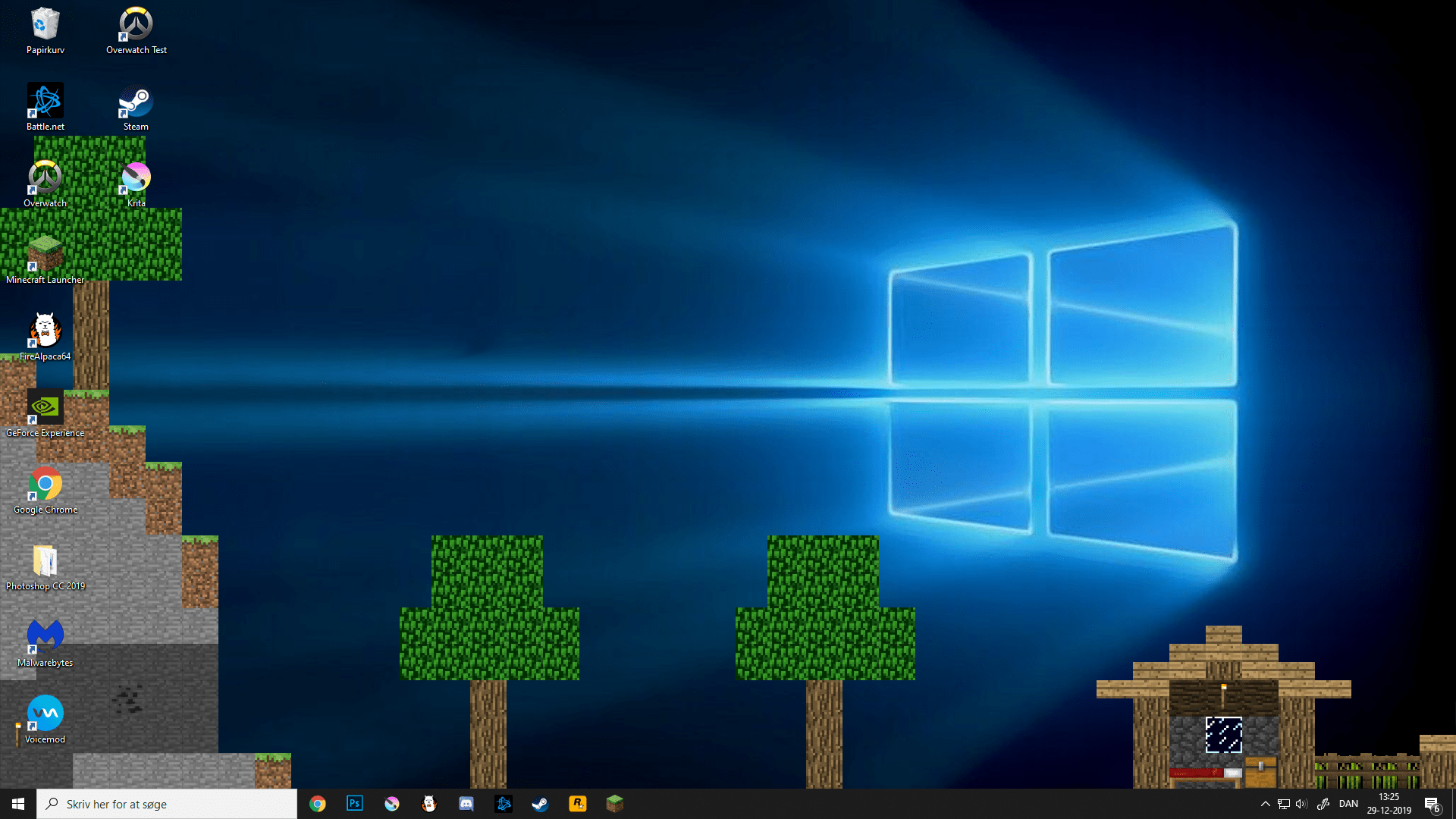Select the Google Chrome desktop shortcut
Image resolution: width=1456 pixels, height=819 pixels.
pos(45,485)
